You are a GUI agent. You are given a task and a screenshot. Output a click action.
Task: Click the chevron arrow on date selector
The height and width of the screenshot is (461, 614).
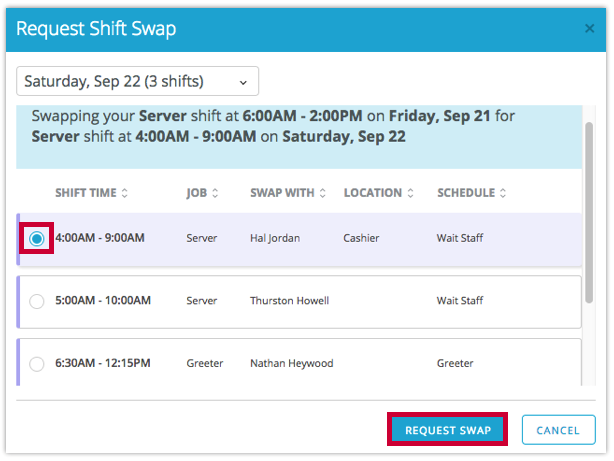[x=243, y=82]
